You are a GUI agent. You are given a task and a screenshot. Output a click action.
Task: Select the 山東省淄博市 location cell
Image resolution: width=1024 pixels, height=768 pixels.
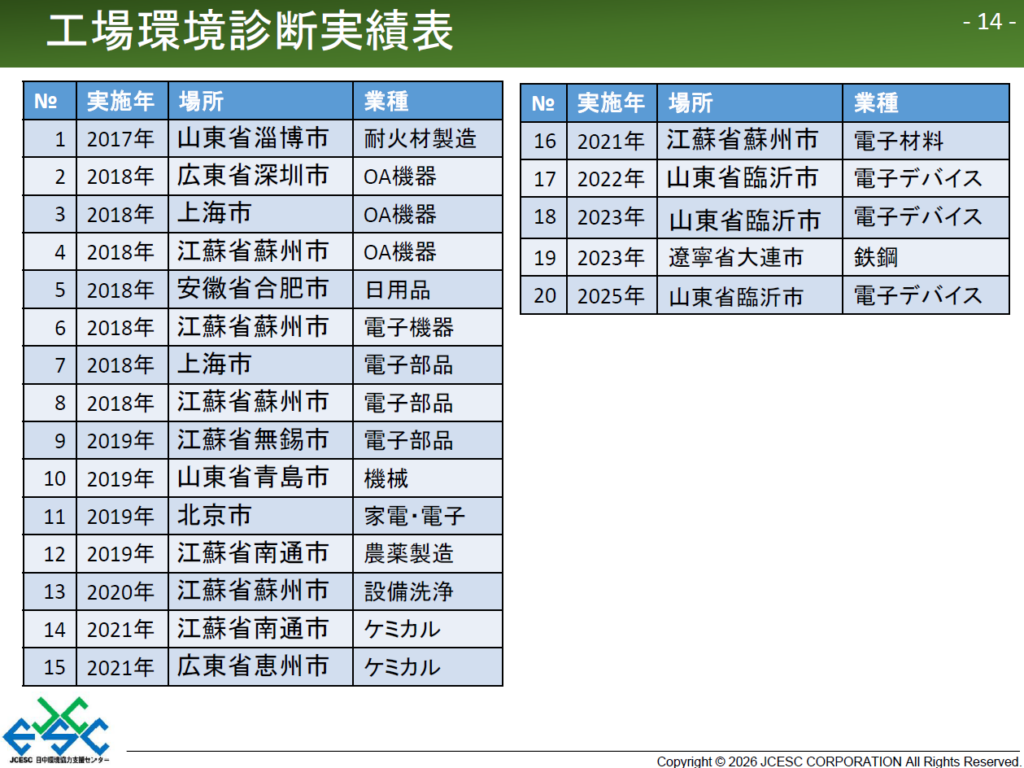(x=254, y=138)
